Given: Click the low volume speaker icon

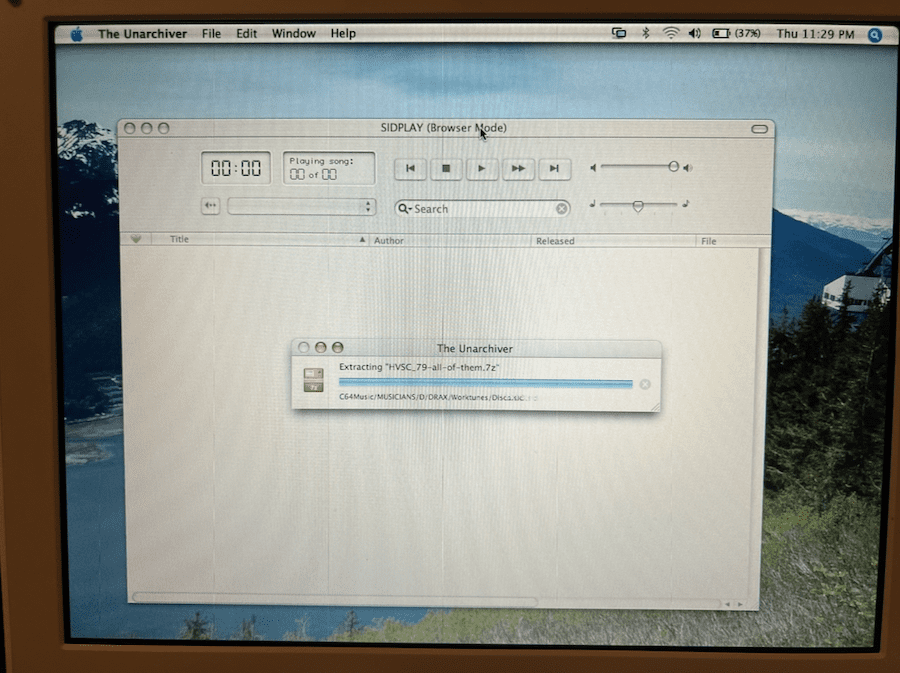Looking at the screenshot, I should [x=593, y=168].
